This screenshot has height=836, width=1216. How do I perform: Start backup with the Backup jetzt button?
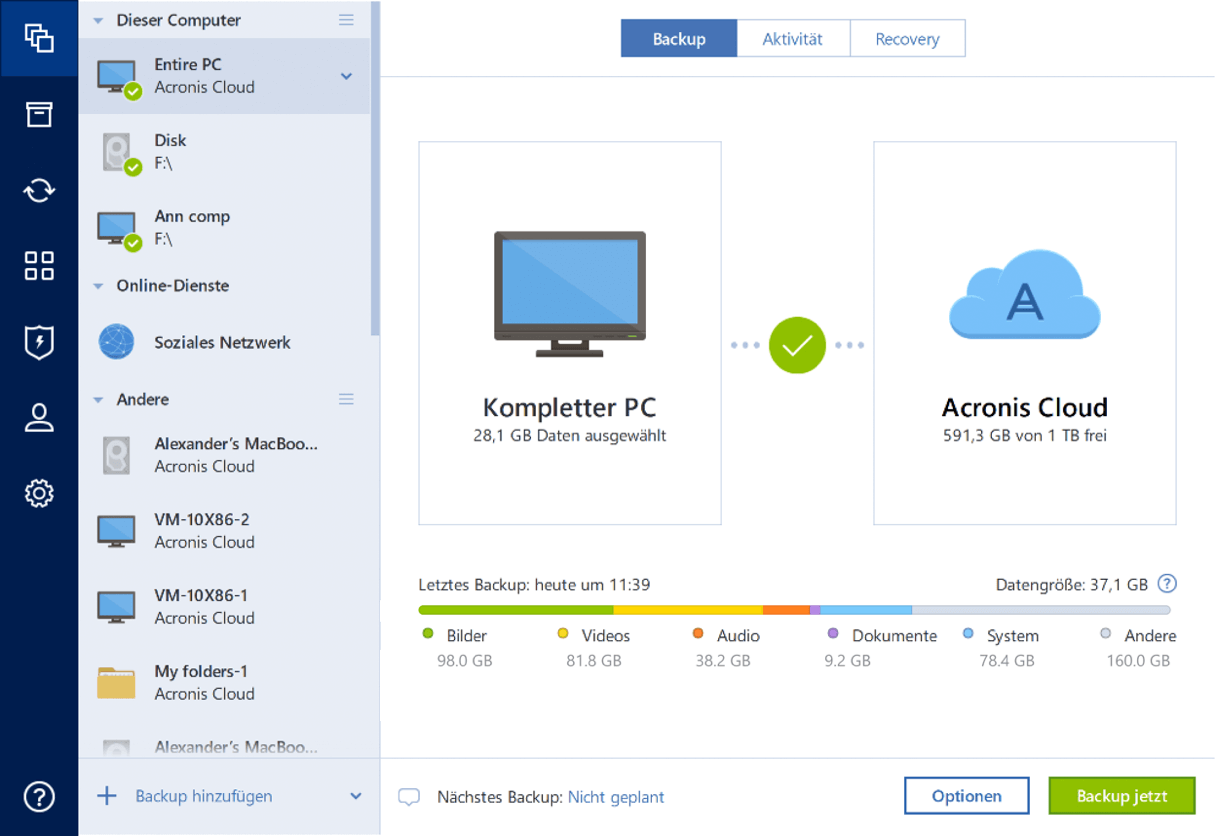pyautogui.click(x=1123, y=795)
